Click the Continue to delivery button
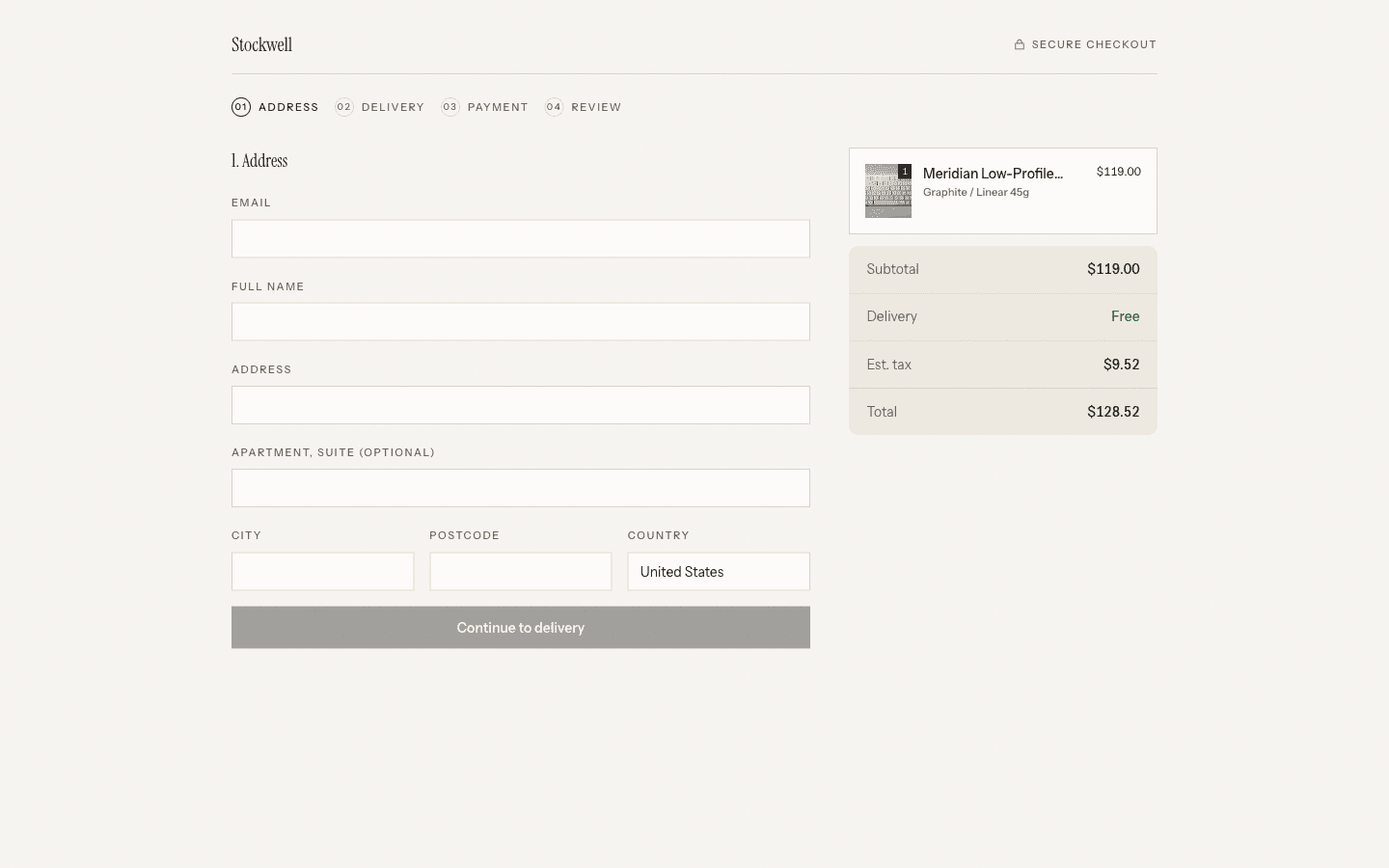The image size is (1389, 868). click(x=521, y=628)
